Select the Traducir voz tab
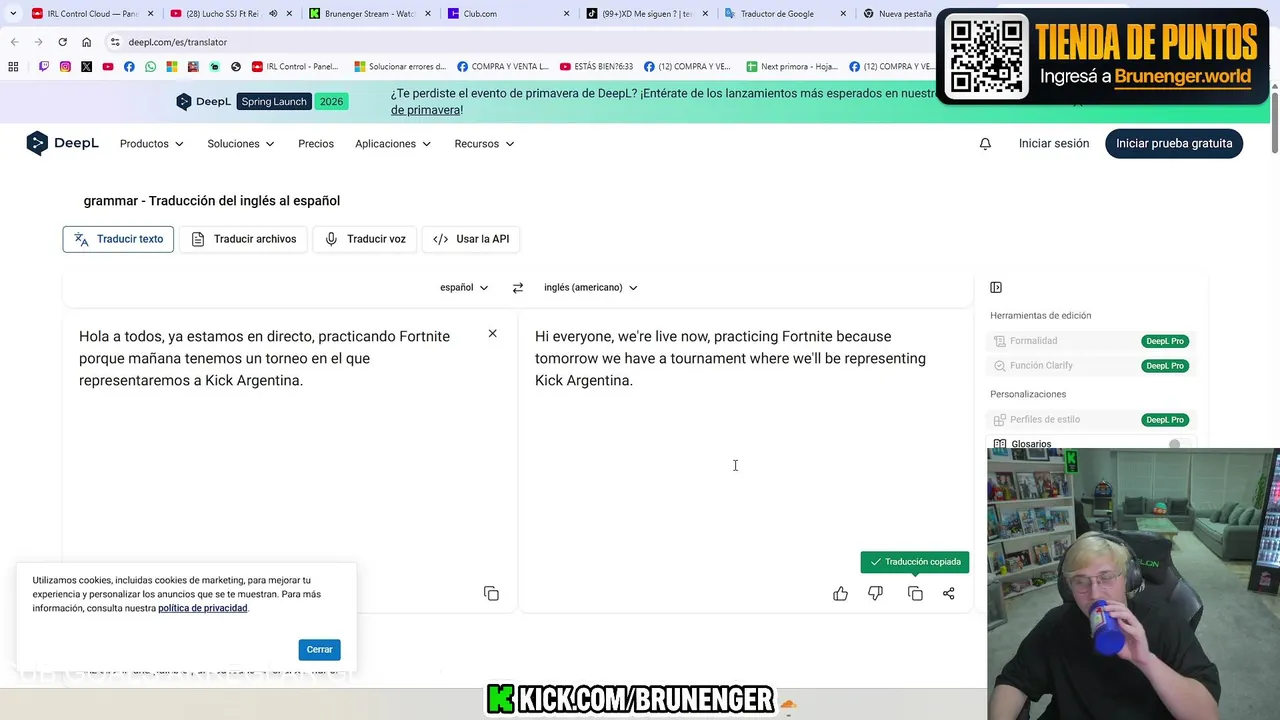 365,239
